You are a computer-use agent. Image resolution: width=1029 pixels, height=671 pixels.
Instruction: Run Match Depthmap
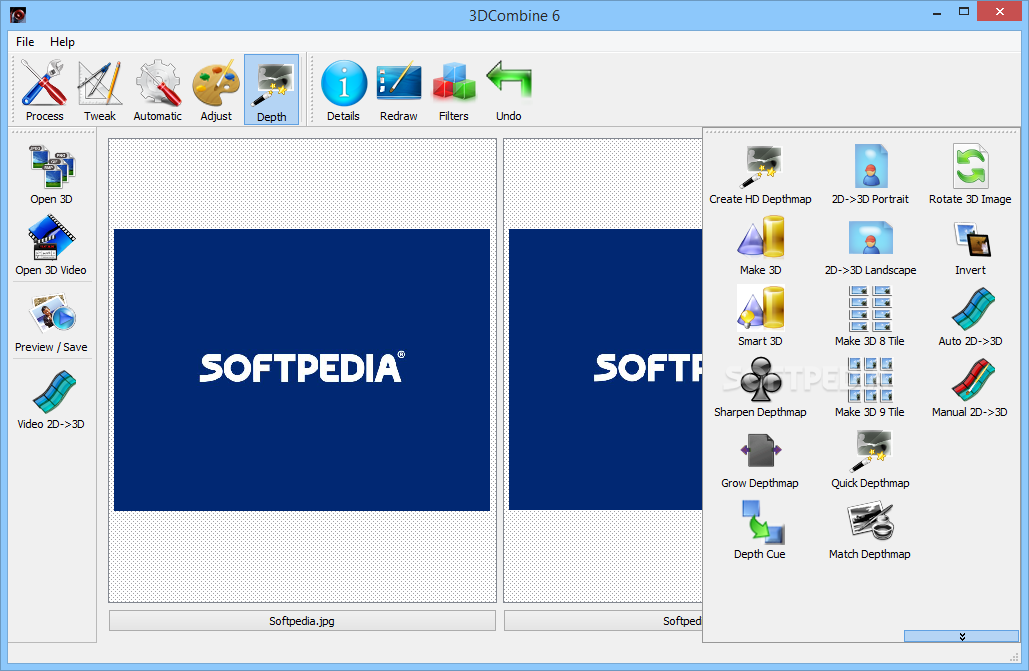pyautogui.click(x=870, y=530)
